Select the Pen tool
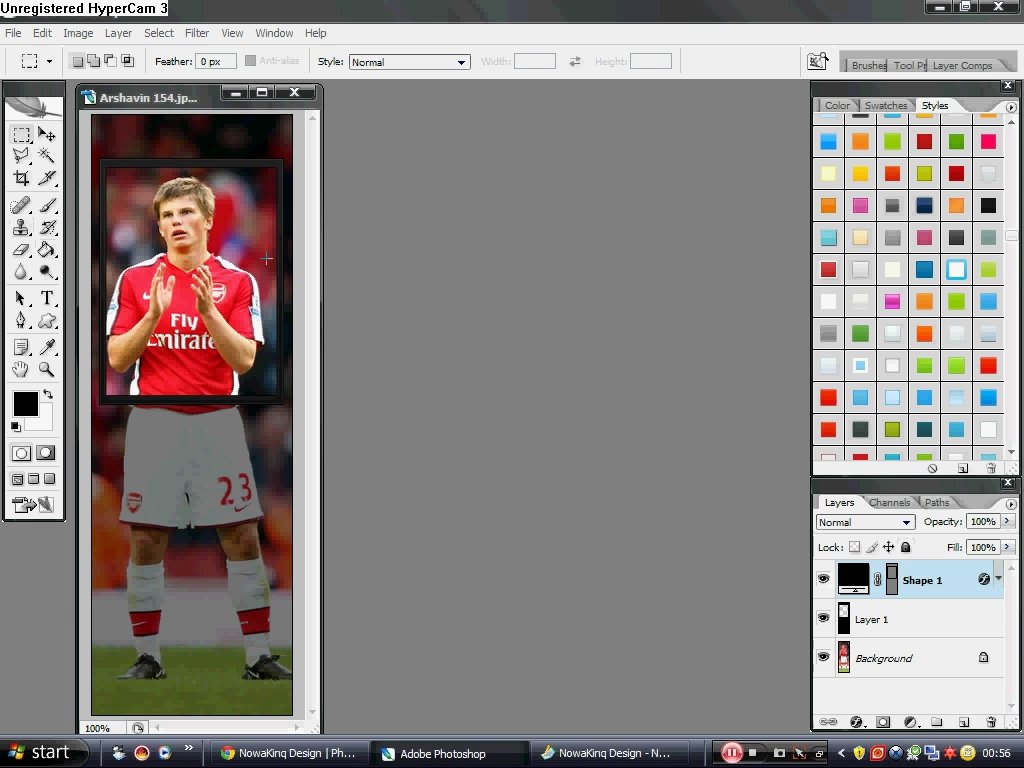 click(x=22, y=321)
